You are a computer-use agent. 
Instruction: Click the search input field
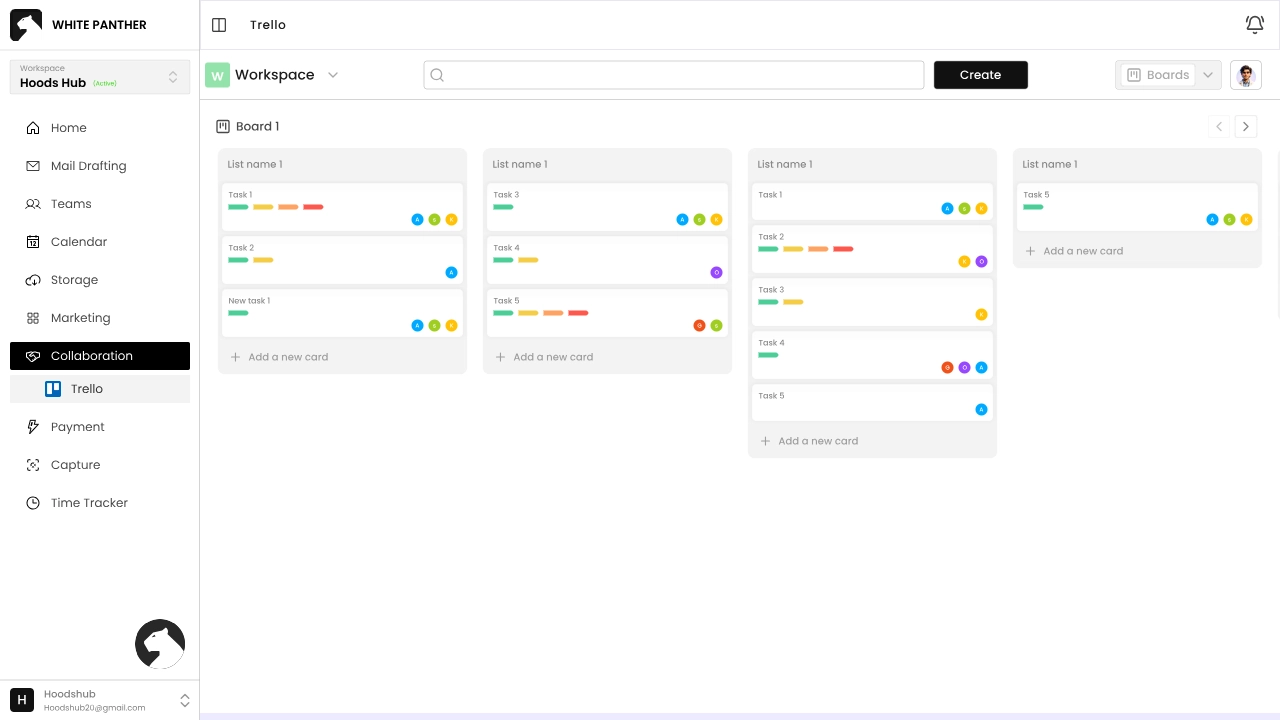coord(673,75)
